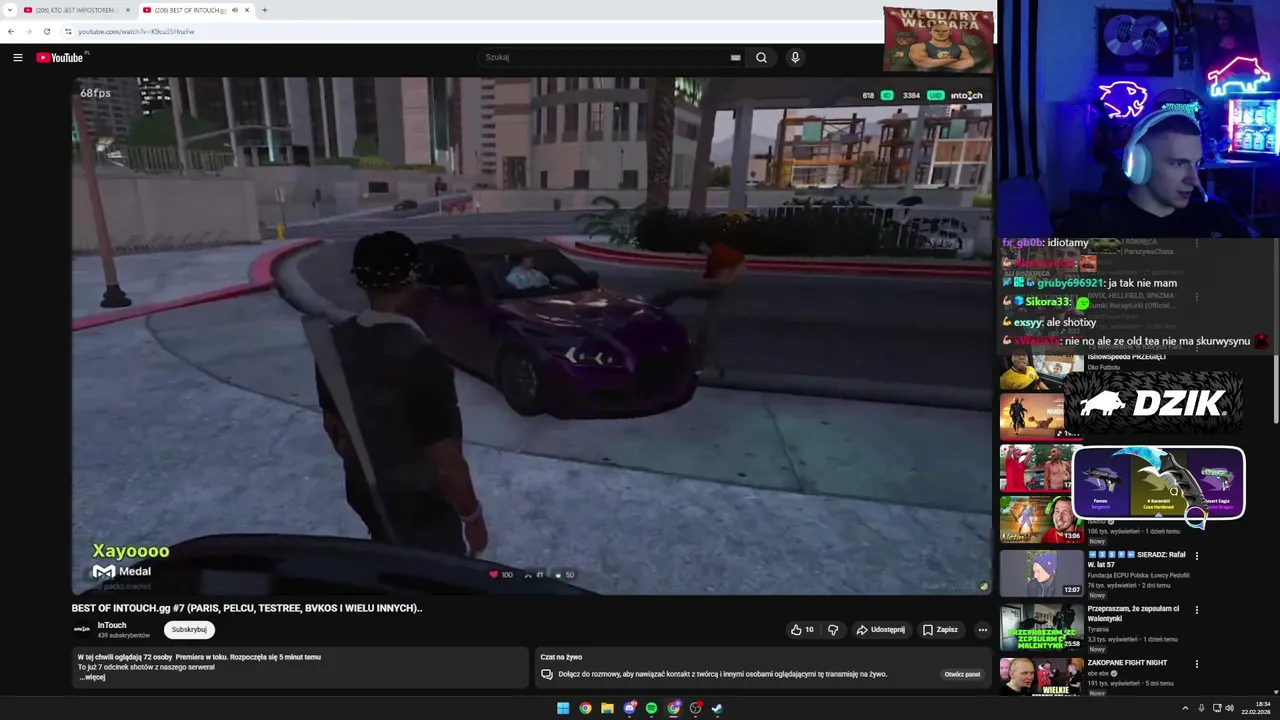Open the 13:06 duration recommended video thumbnail
The height and width of the screenshot is (720, 1280).
pos(1041,519)
